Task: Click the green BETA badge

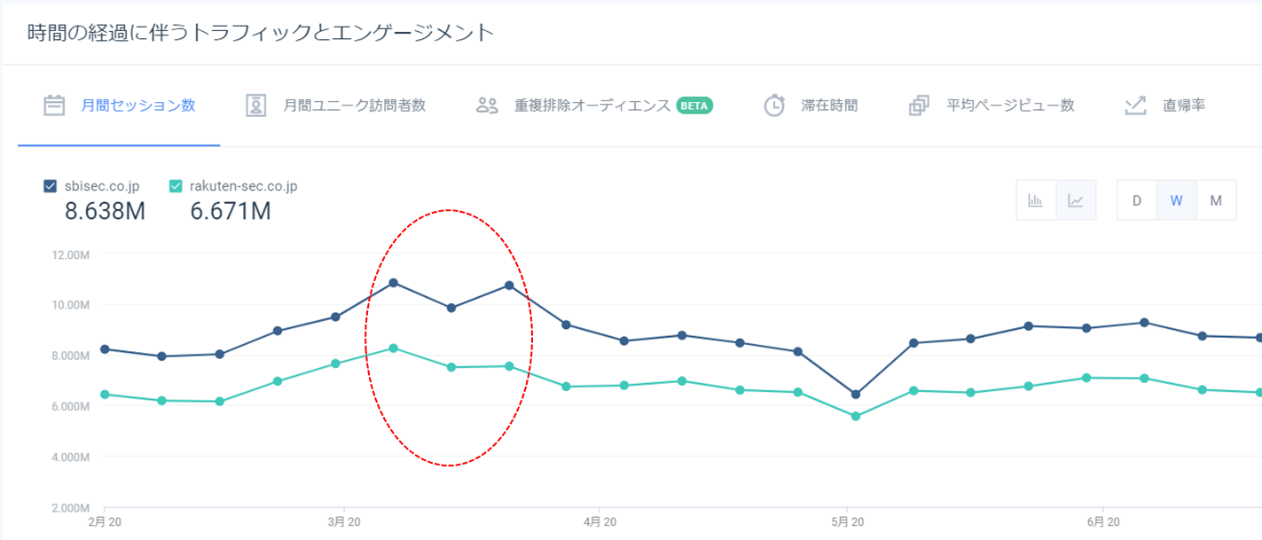Action: [694, 105]
